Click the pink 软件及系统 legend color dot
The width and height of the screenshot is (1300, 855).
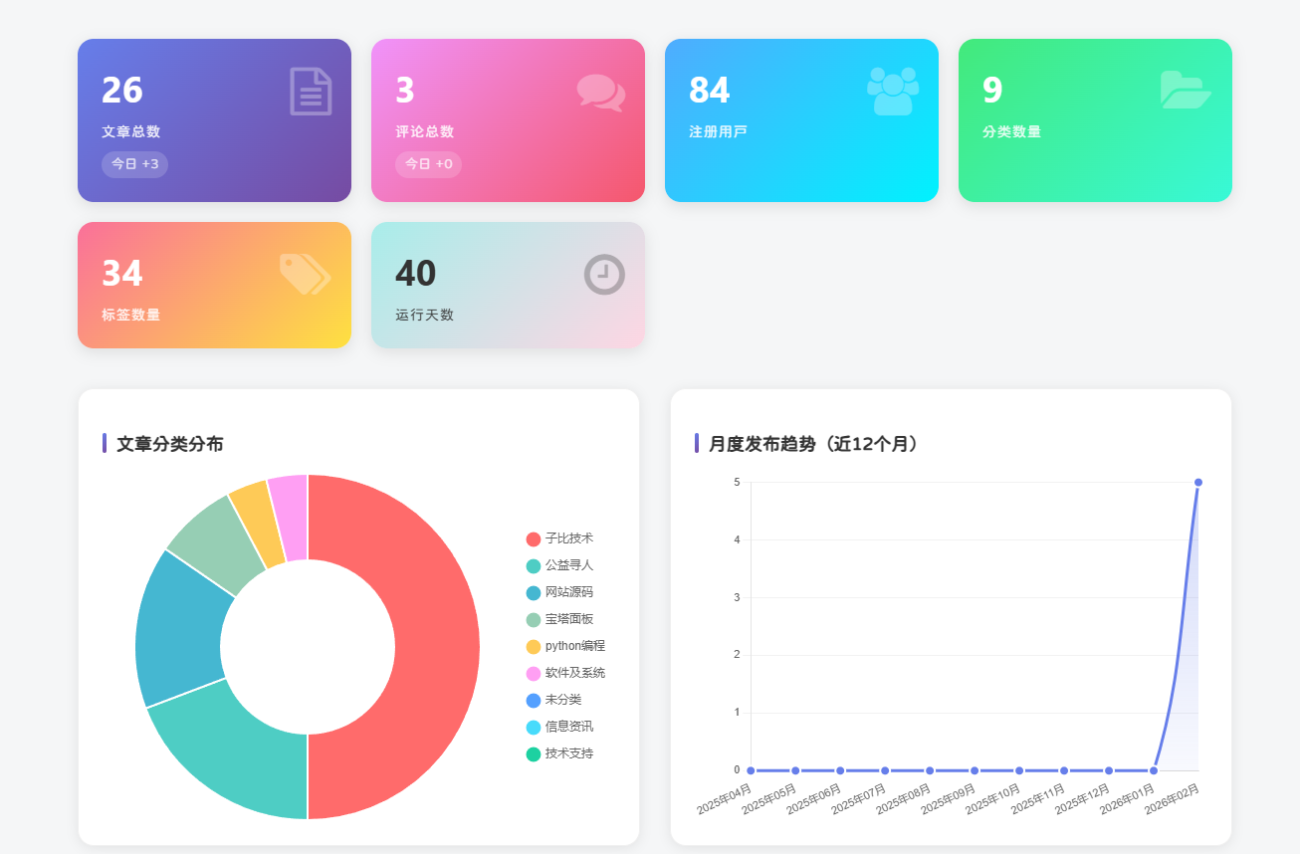(533, 674)
